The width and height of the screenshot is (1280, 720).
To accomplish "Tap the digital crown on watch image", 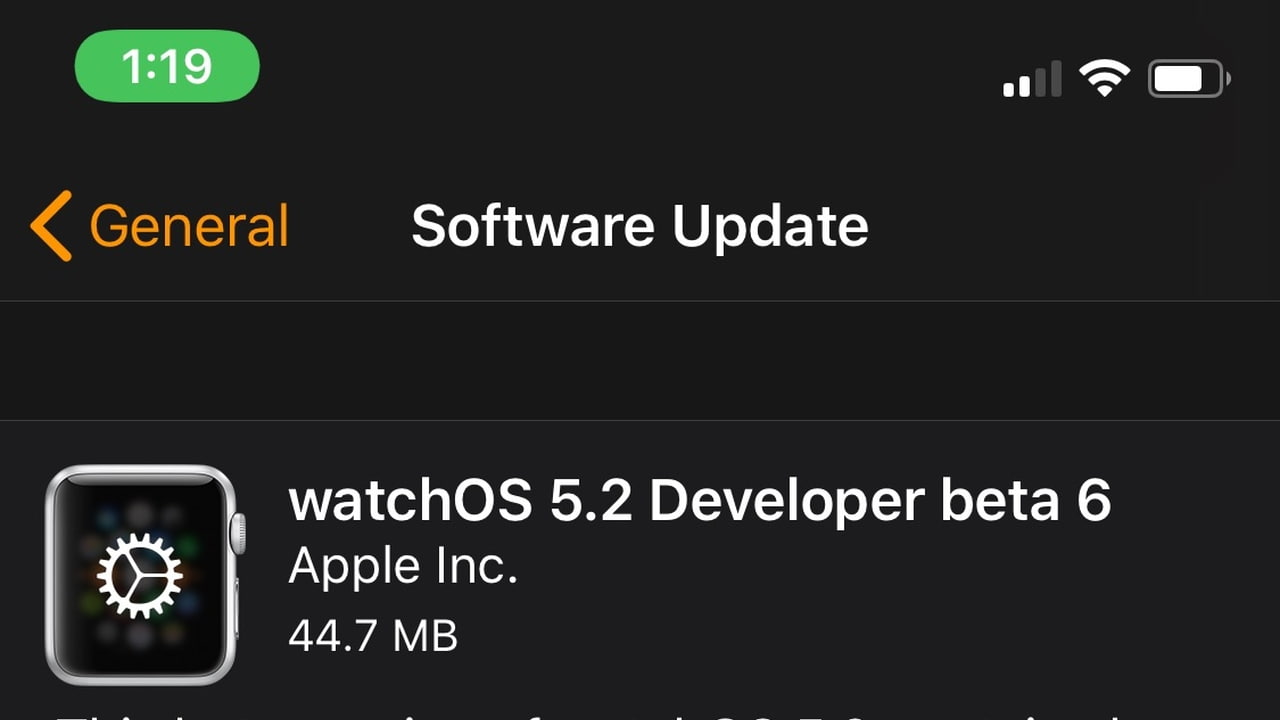I will click(x=238, y=533).
